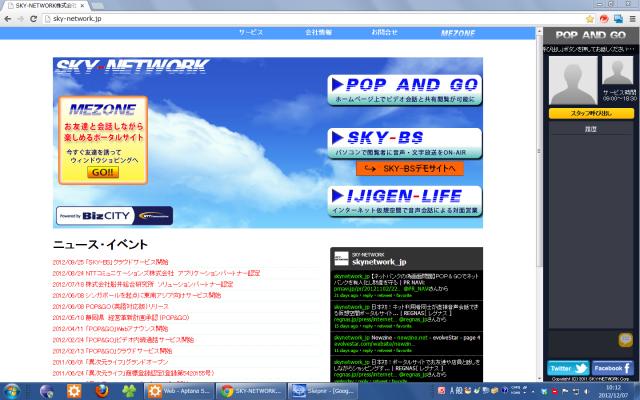
Task: Click the yellow スタッフ呼び出し button
Action: 591,113
